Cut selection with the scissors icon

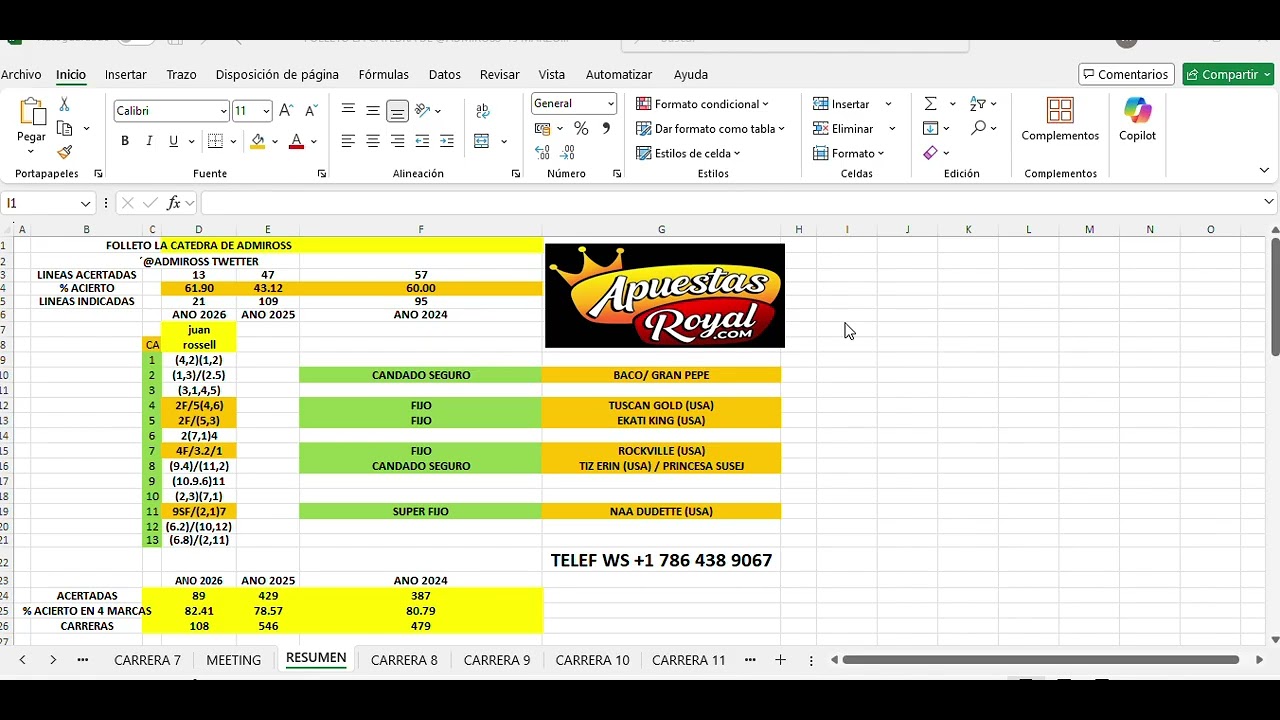click(64, 104)
